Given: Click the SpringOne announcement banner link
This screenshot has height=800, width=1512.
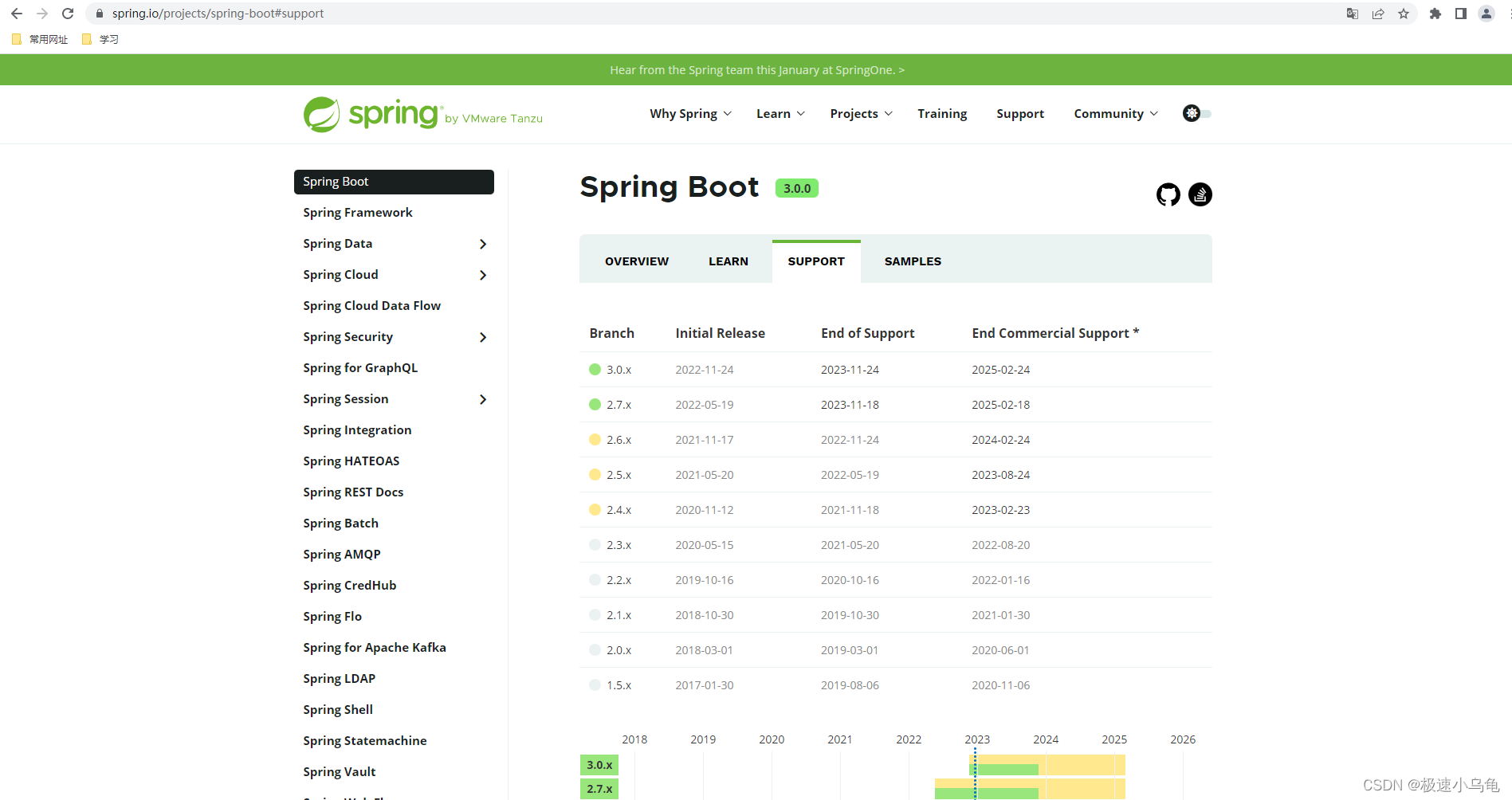Looking at the screenshot, I should [x=757, y=70].
